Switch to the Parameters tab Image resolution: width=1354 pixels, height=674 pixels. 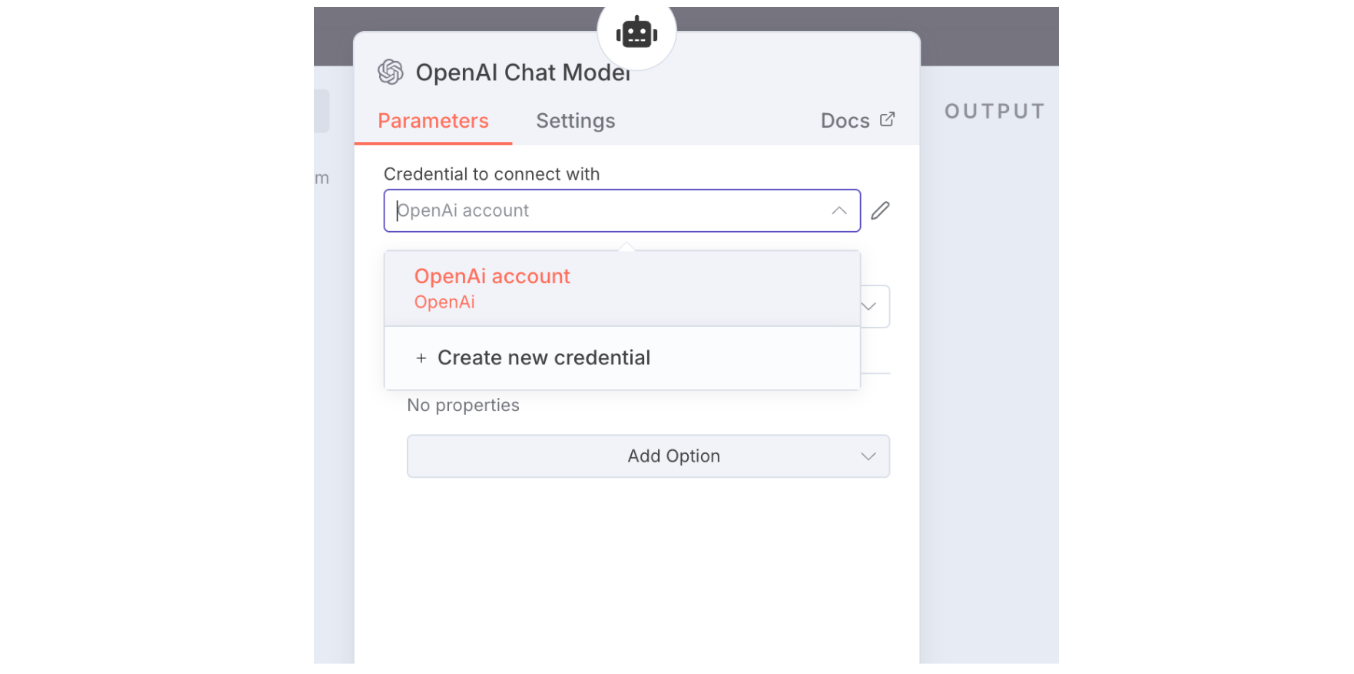433,121
